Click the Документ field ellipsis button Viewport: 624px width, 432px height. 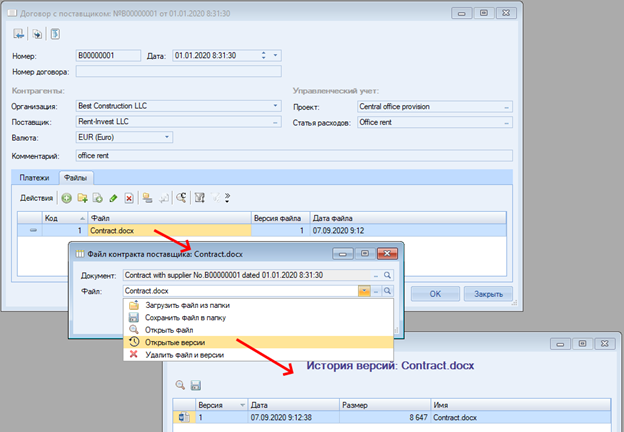tap(376, 275)
